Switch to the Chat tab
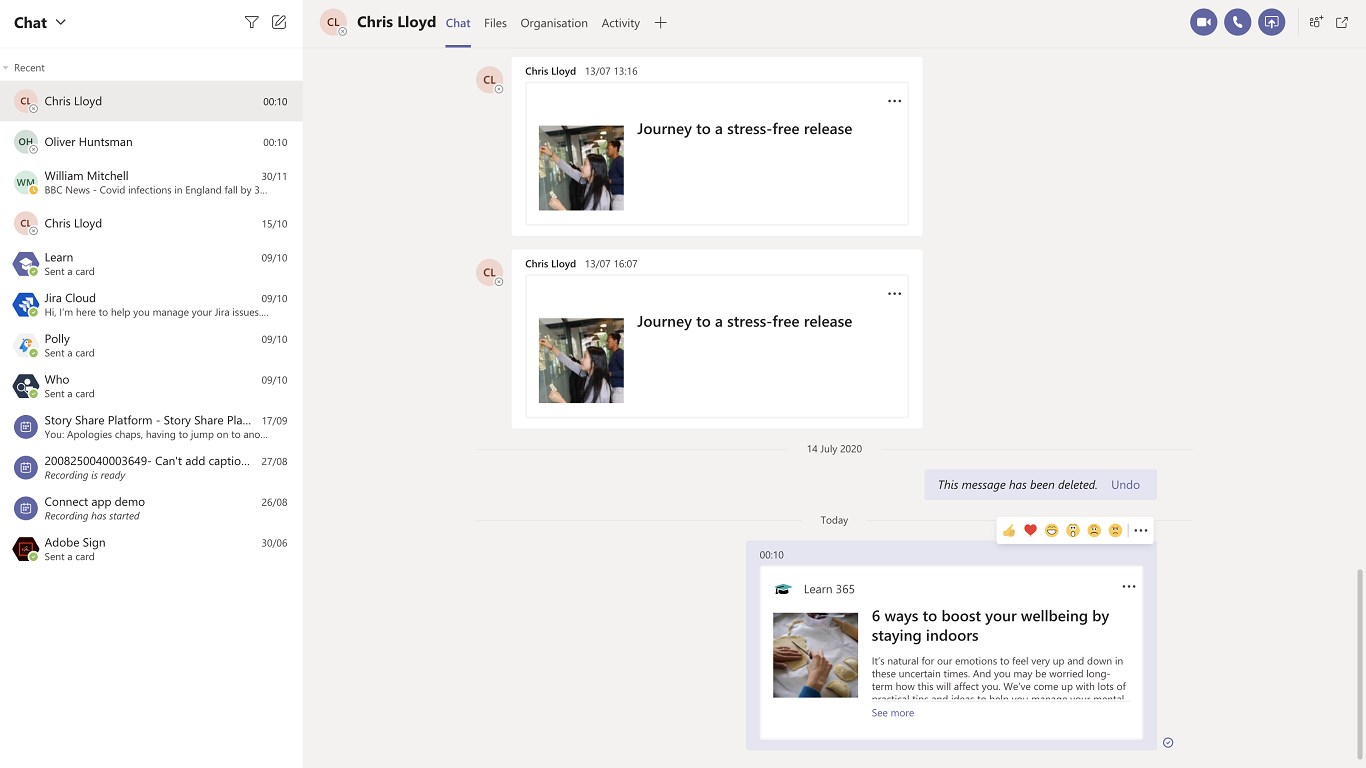 458,23
